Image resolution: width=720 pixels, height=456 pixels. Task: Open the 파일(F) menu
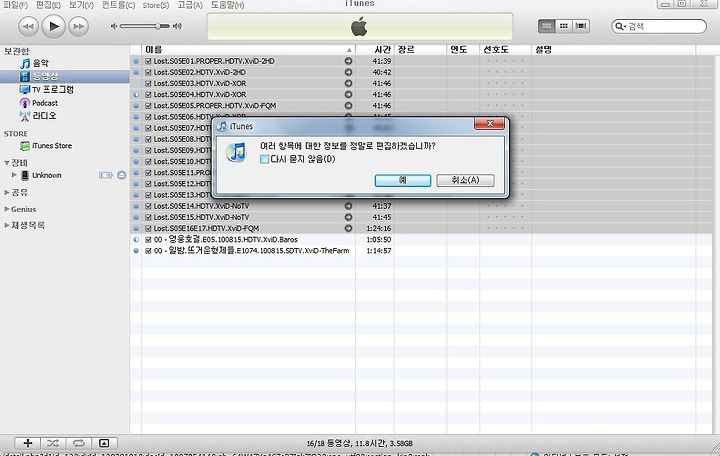pos(15,5)
